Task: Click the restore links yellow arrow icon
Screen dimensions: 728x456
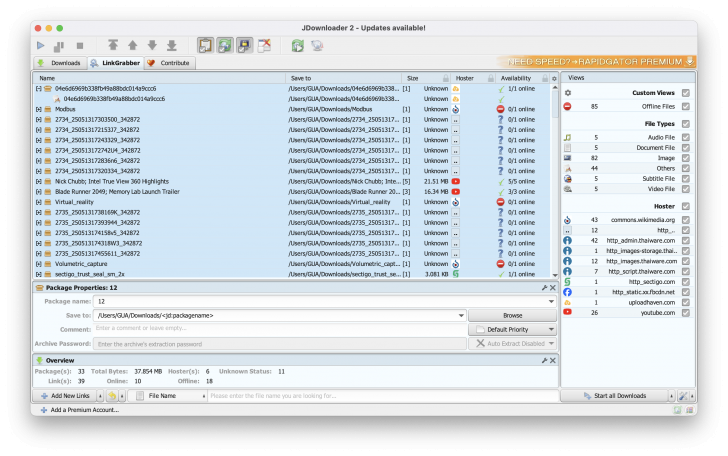Action: coord(112,396)
